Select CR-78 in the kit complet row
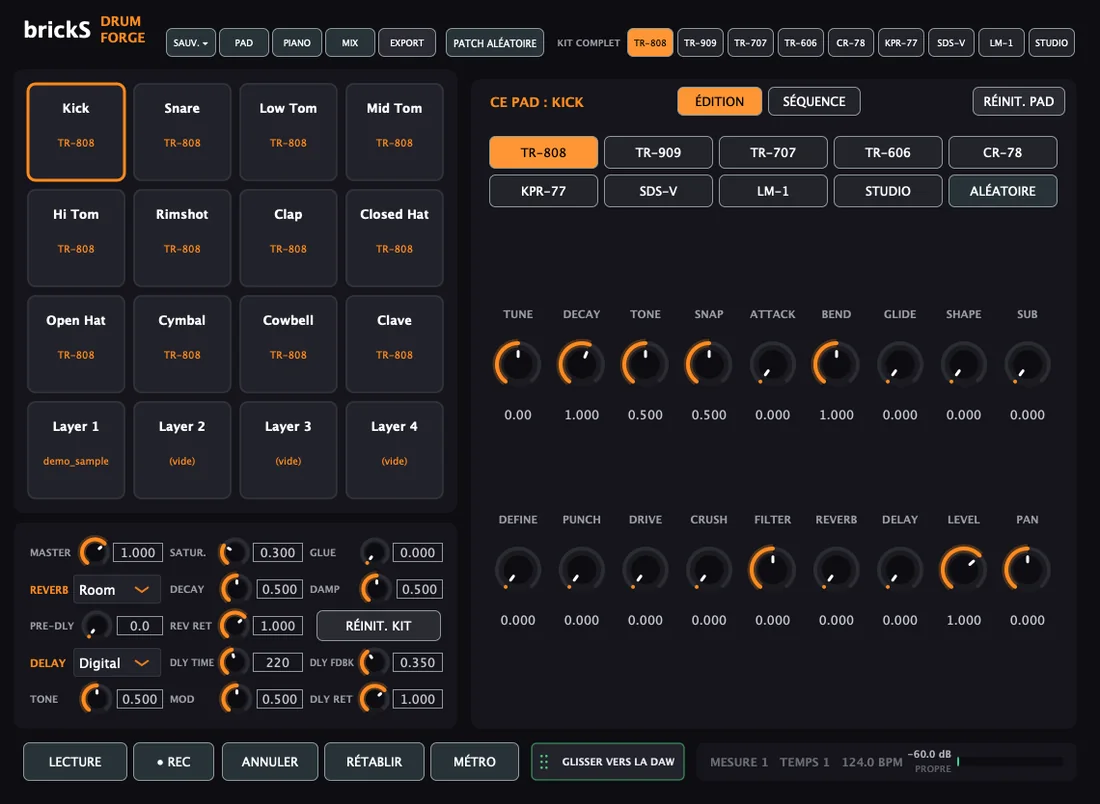This screenshot has height=804, width=1100. (851, 43)
